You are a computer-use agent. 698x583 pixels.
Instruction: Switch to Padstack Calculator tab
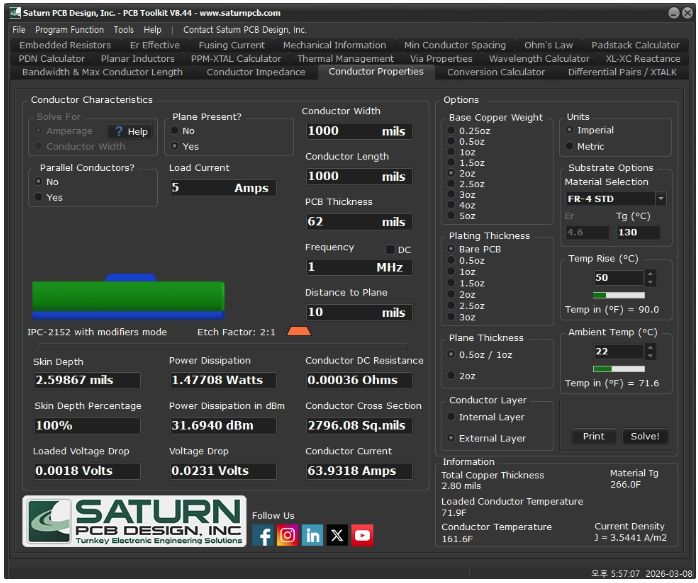click(x=635, y=45)
